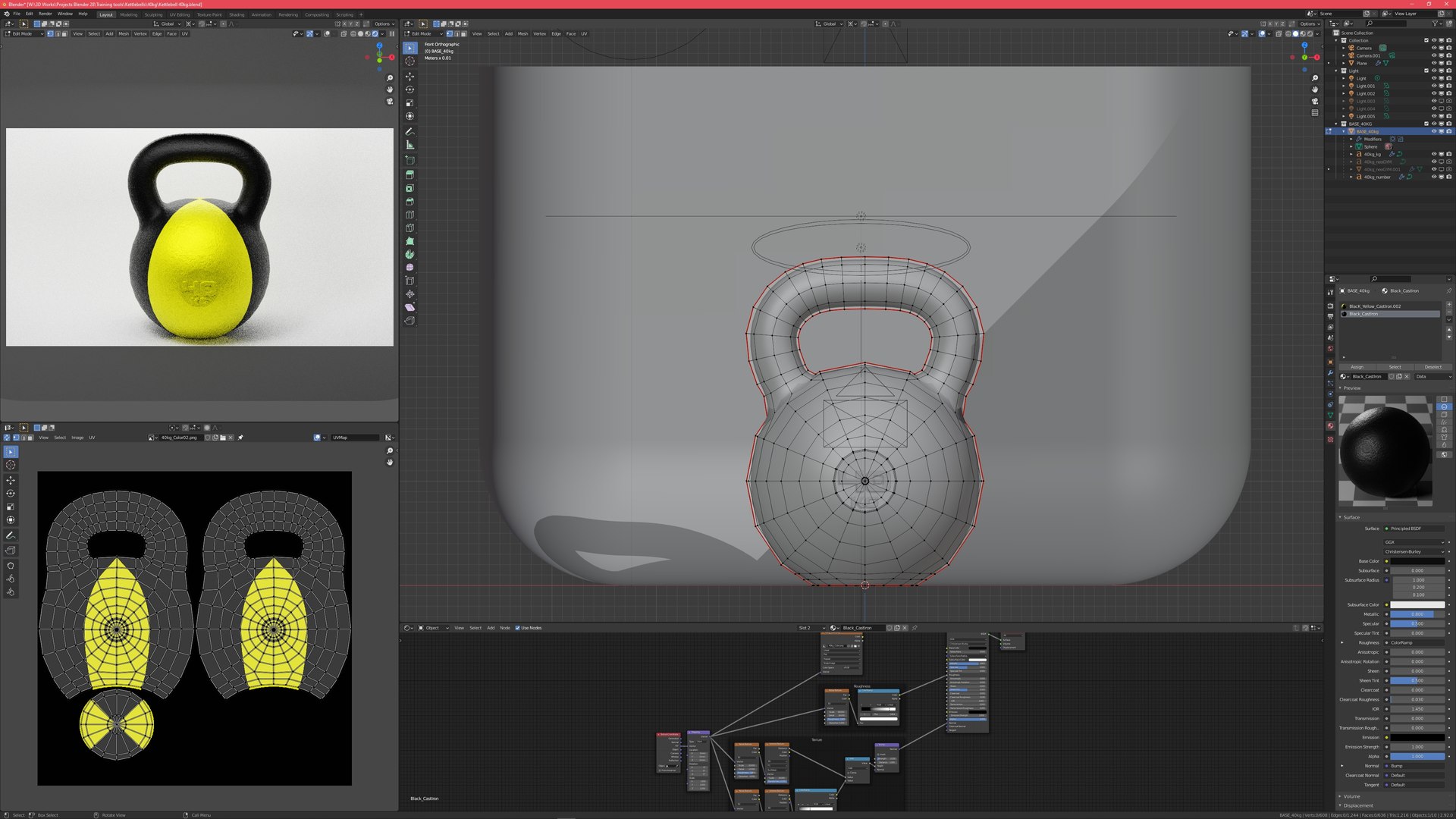Open the Edit Mode dropdown in main viewport
Image resolution: width=1456 pixels, height=819 pixels.
click(424, 33)
